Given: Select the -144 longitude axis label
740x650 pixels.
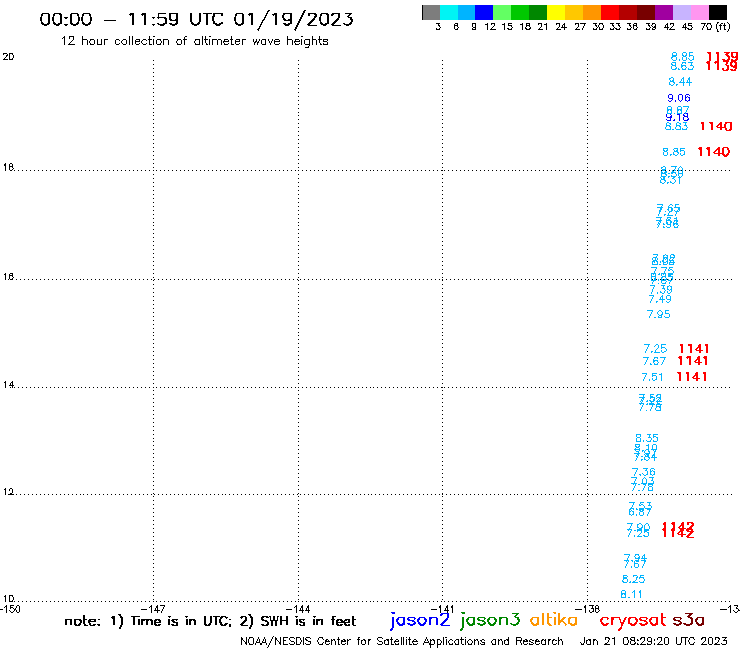Looking at the screenshot, I should coord(298,609).
